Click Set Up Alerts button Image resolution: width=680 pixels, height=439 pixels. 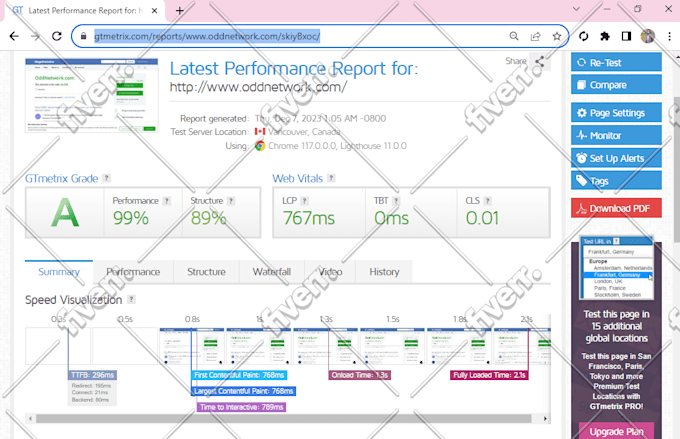click(616, 158)
